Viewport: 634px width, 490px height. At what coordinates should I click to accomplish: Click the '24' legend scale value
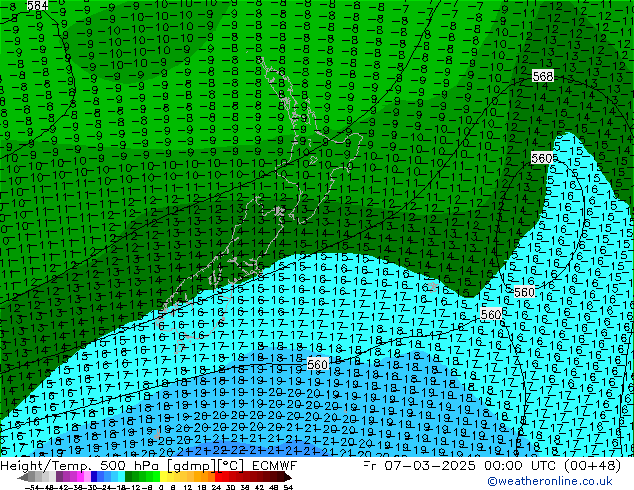pyautogui.click(x=216, y=487)
